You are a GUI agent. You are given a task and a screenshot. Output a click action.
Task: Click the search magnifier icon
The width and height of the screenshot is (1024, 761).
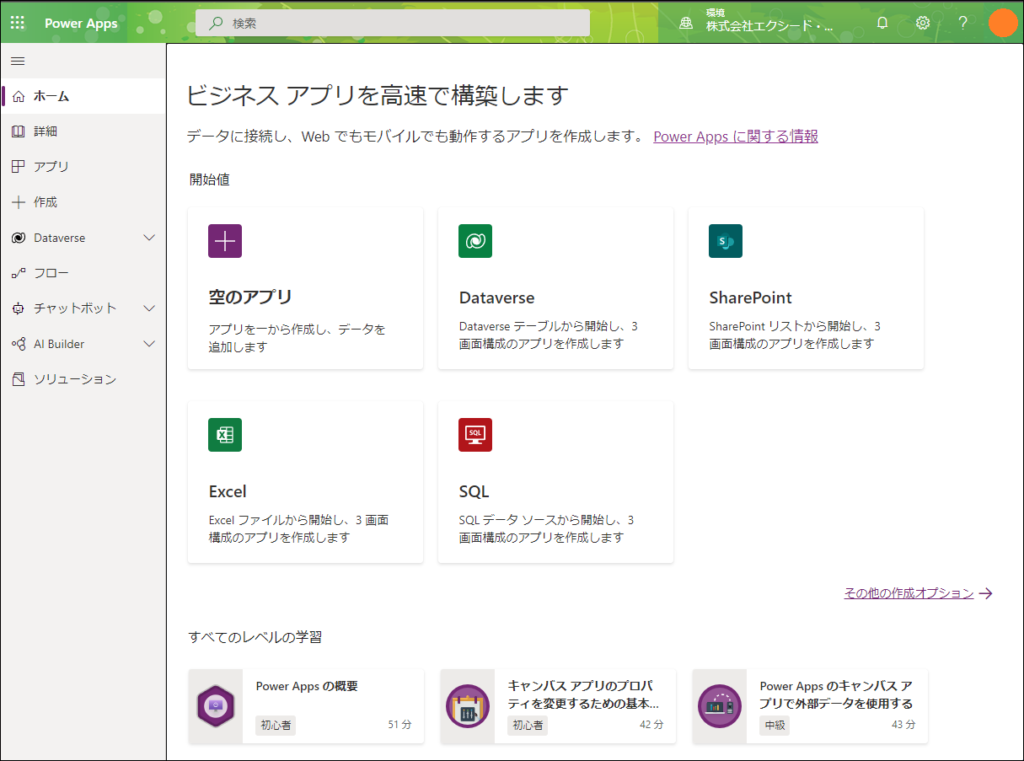point(216,23)
